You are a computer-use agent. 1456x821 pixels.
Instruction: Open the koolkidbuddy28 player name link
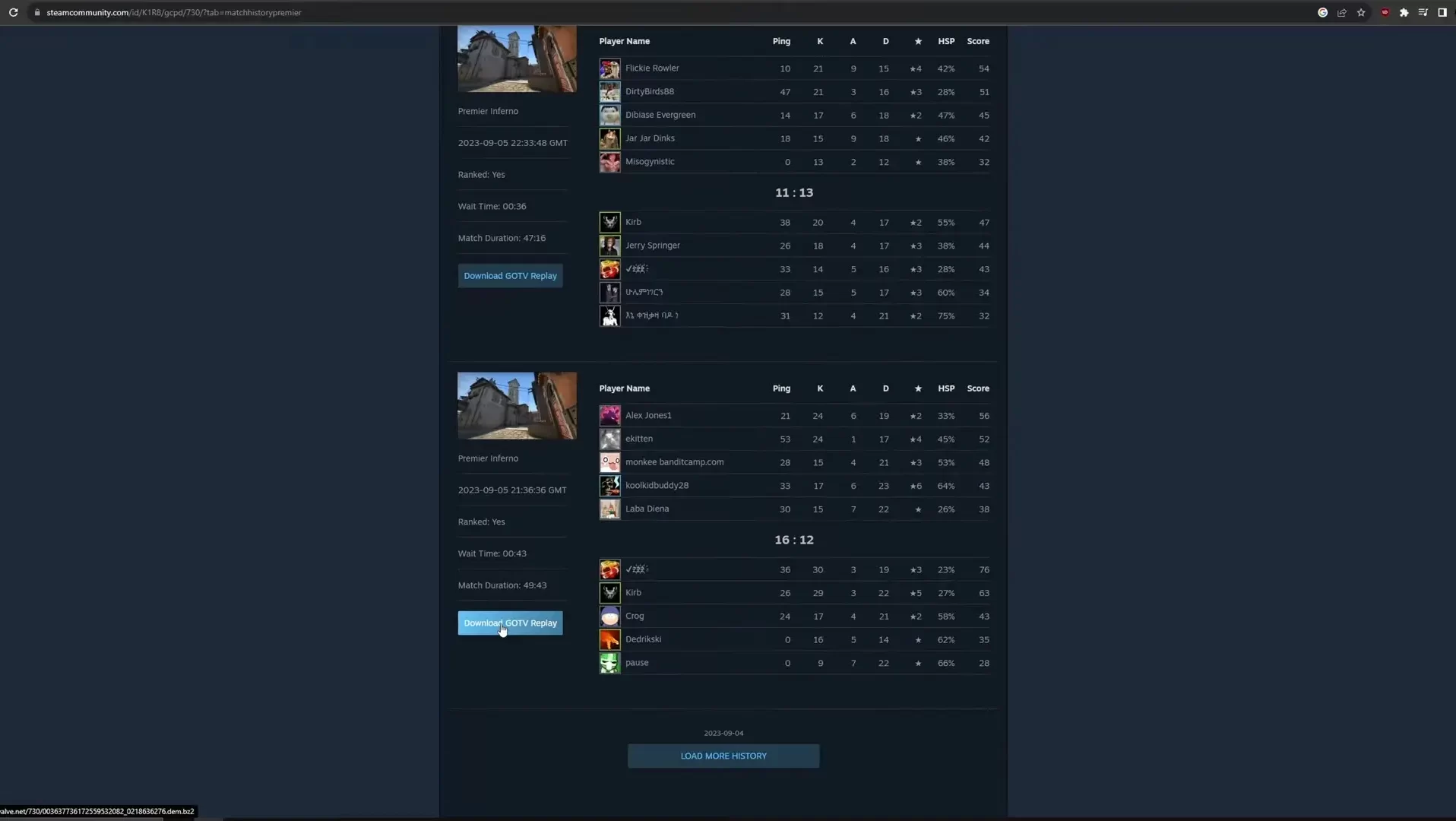[657, 486]
